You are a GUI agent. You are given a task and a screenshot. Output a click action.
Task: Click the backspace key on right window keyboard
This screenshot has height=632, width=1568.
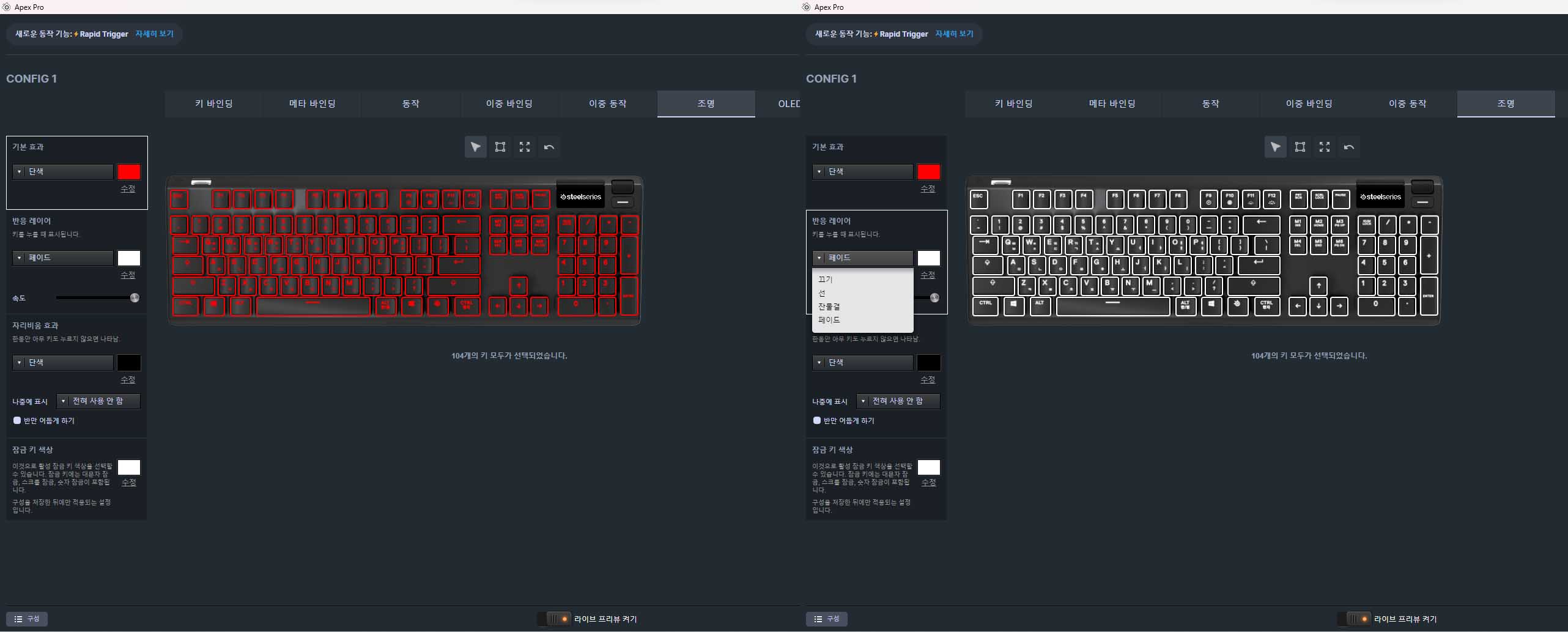click(x=1261, y=225)
